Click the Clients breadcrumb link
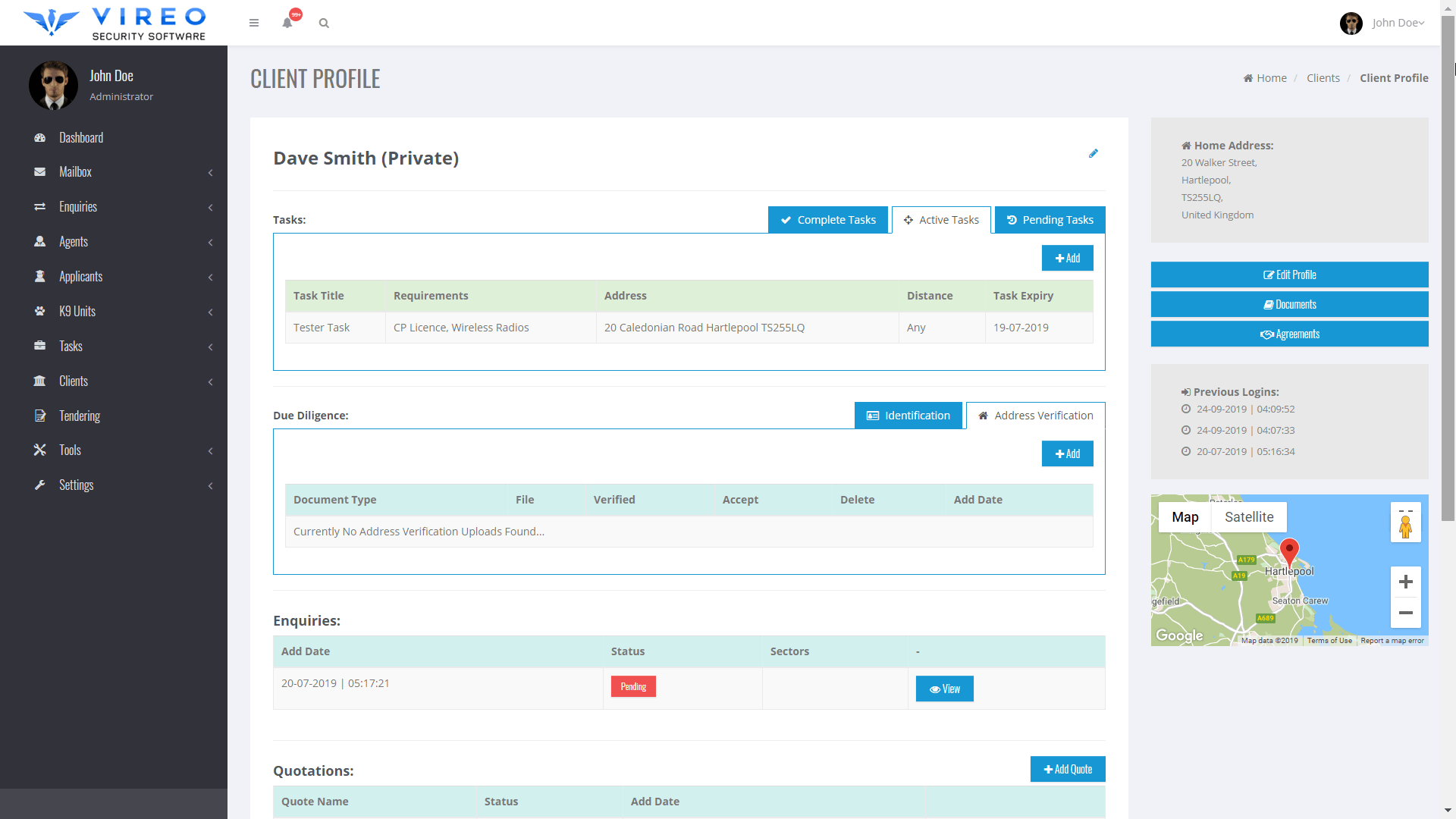The height and width of the screenshot is (819, 1456). pyautogui.click(x=1323, y=78)
